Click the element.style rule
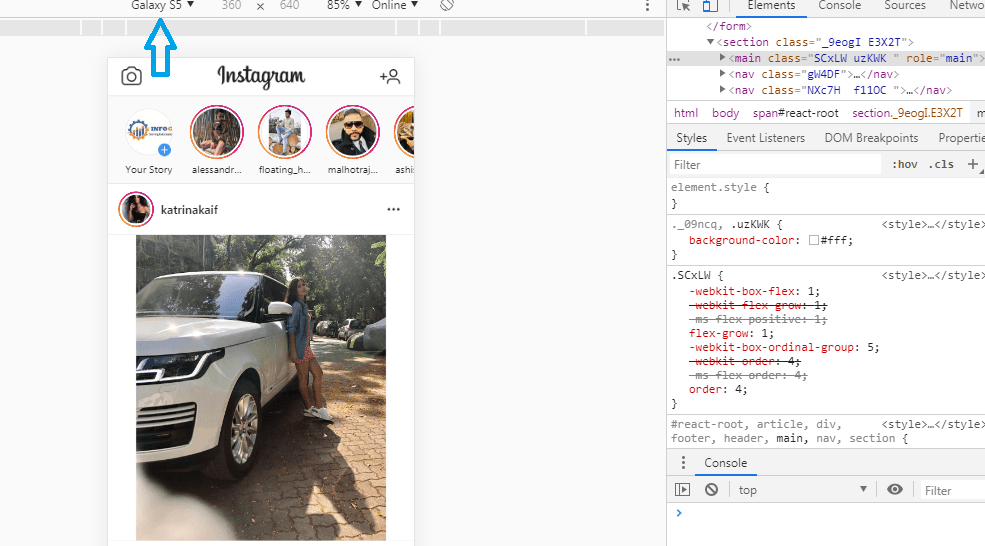This screenshot has width=985, height=546. point(720,187)
